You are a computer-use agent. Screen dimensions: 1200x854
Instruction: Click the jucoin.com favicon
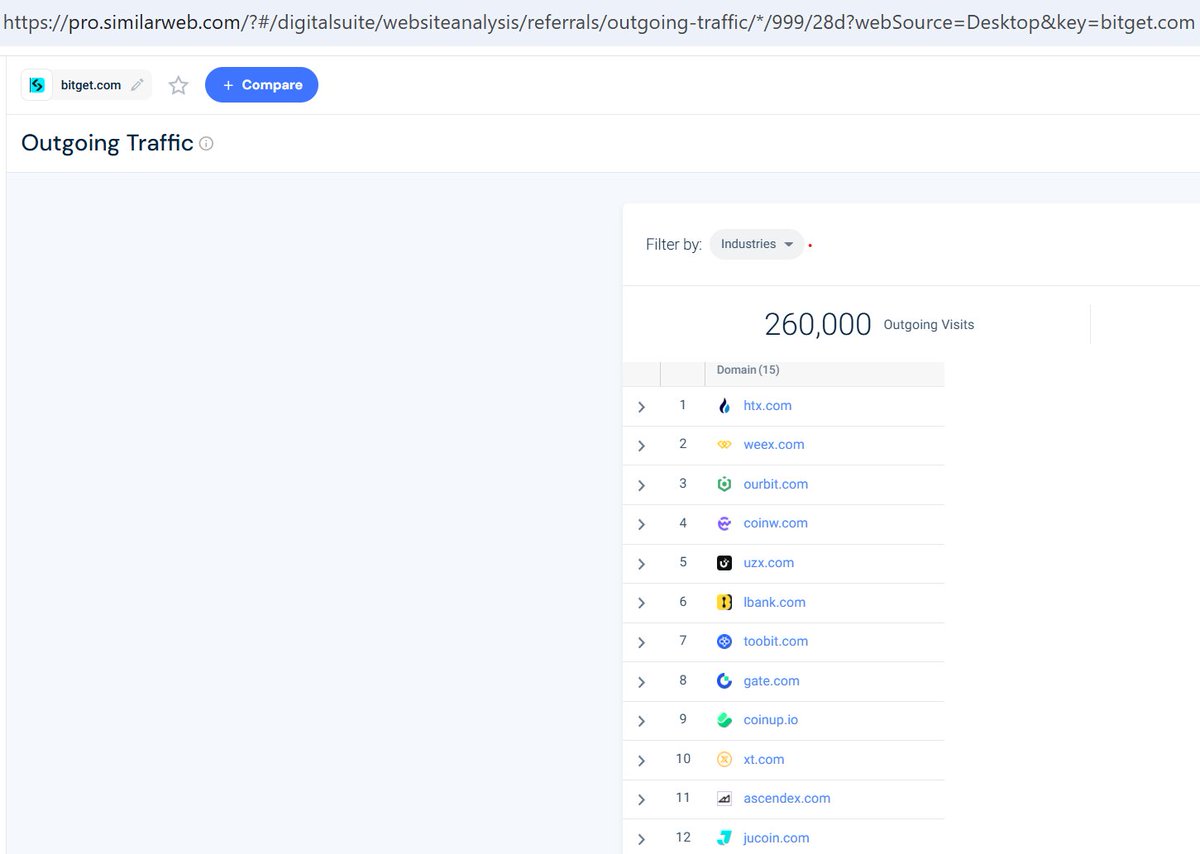pyautogui.click(x=725, y=838)
